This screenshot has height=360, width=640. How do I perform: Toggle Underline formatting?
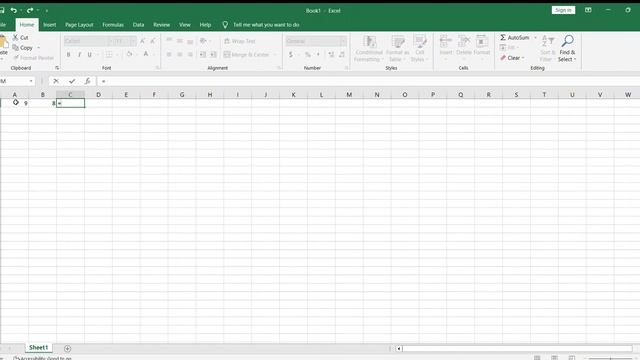coord(89,54)
